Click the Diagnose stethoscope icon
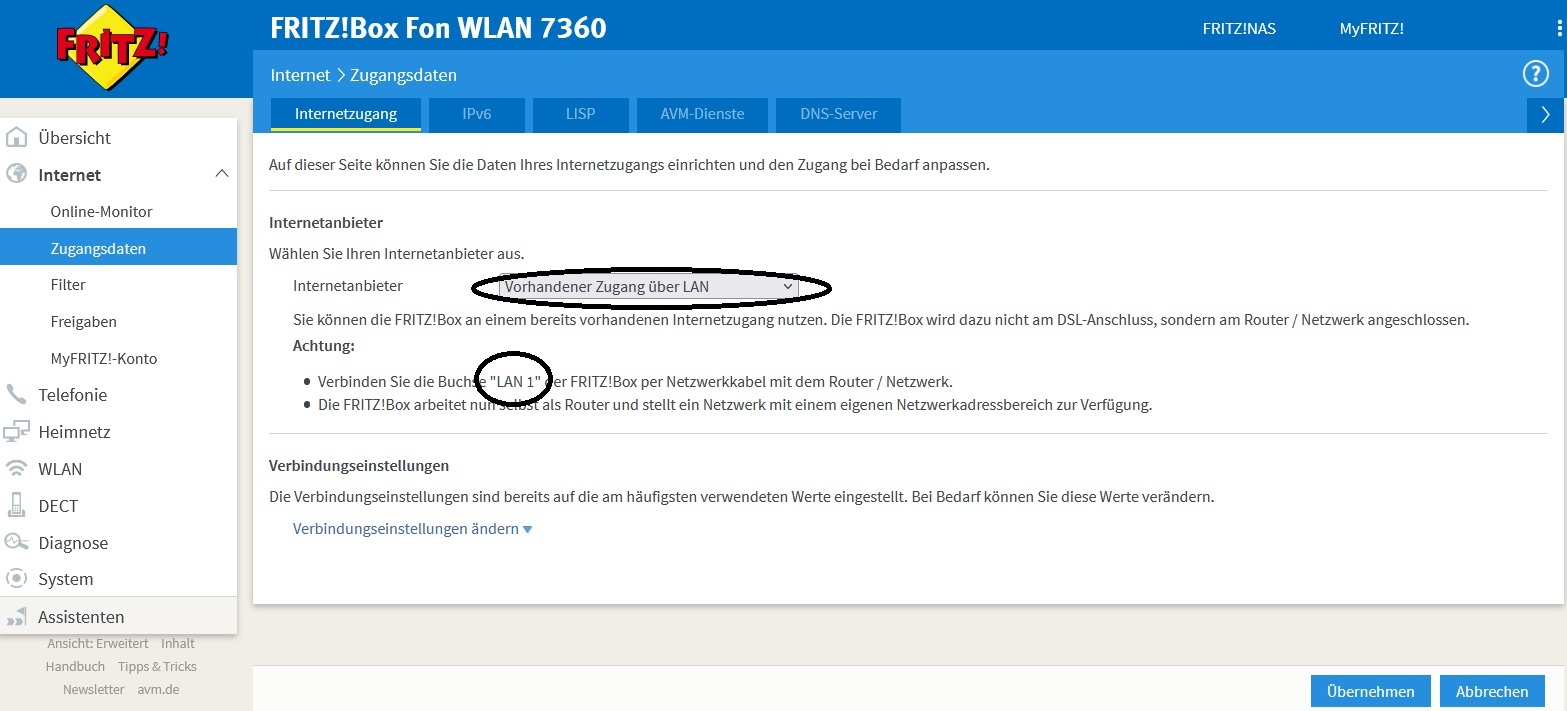This screenshot has height=711, width=1567. tap(16, 542)
